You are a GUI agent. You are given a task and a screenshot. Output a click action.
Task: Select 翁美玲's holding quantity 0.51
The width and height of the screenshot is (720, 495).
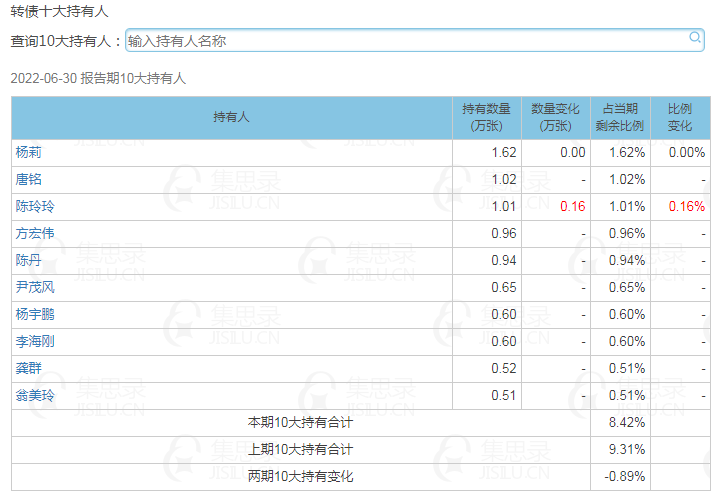[504, 395]
